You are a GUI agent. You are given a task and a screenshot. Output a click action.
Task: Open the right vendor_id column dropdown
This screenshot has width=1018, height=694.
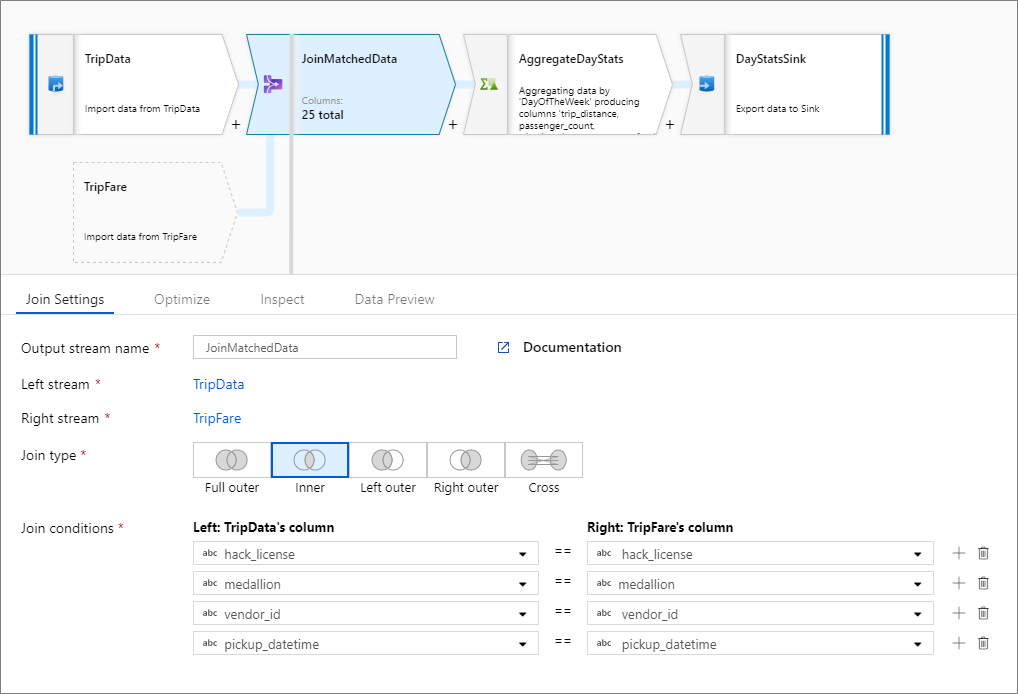(x=920, y=613)
